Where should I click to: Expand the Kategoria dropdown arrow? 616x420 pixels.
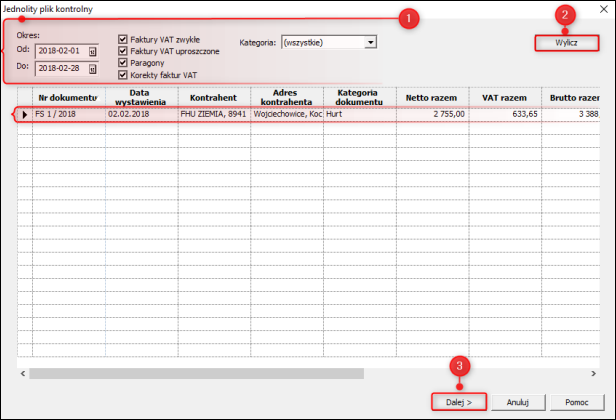point(370,42)
